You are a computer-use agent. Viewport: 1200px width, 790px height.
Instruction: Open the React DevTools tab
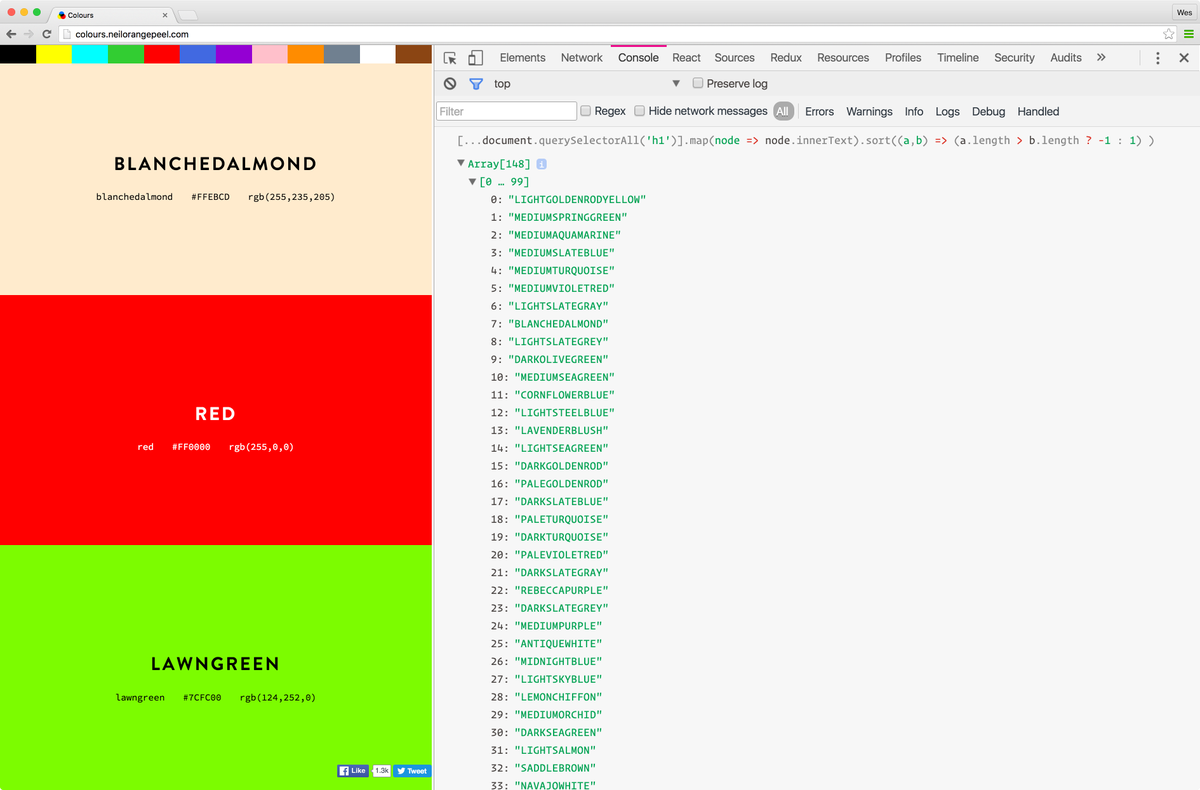pos(686,58)
